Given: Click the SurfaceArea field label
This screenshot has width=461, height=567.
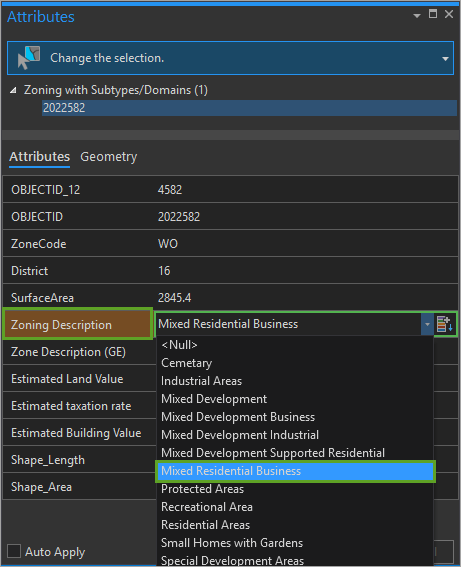Looking at the screenshot, I should tap(42, 298).
